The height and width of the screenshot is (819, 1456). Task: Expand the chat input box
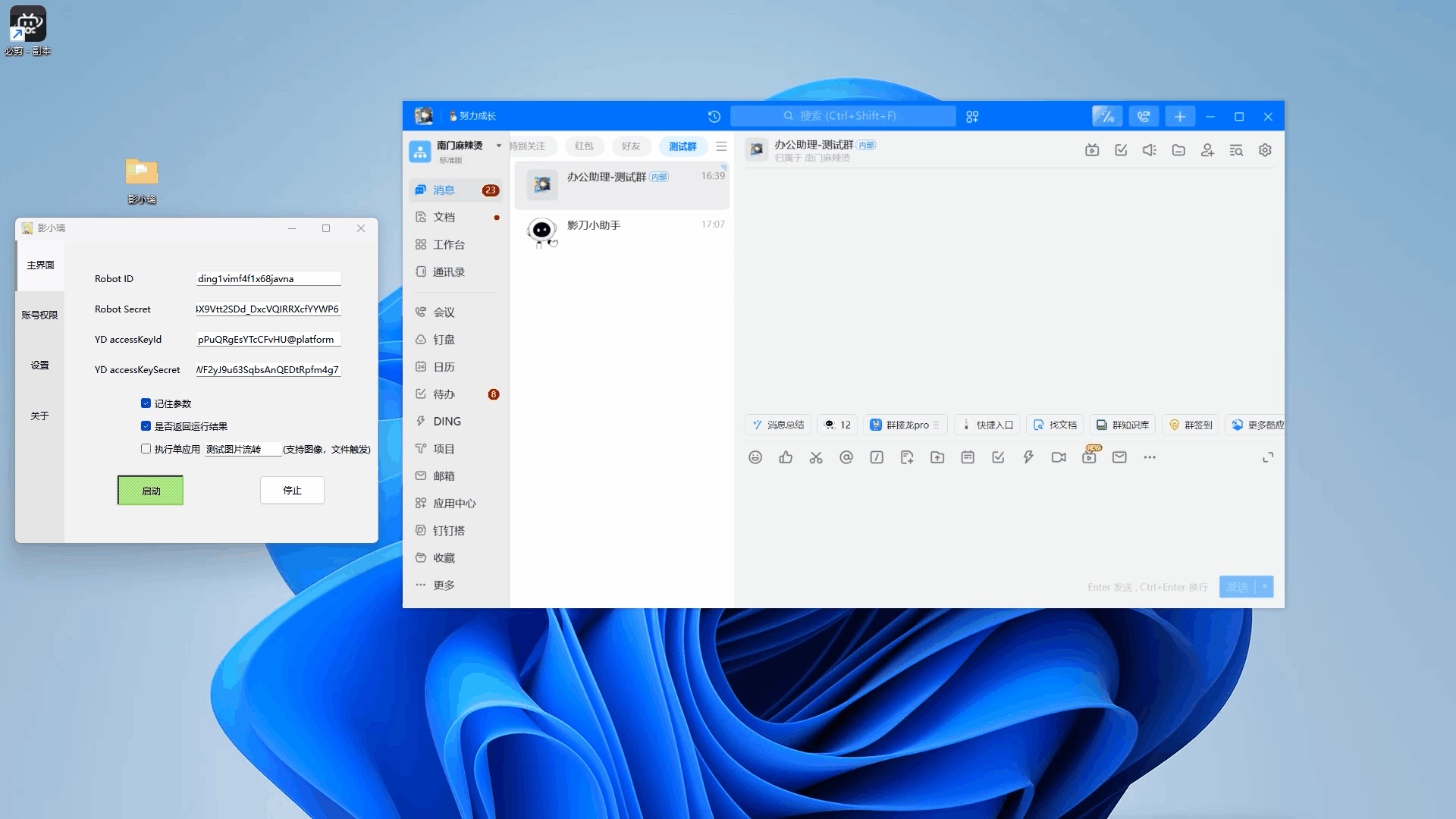(1268, 457)
